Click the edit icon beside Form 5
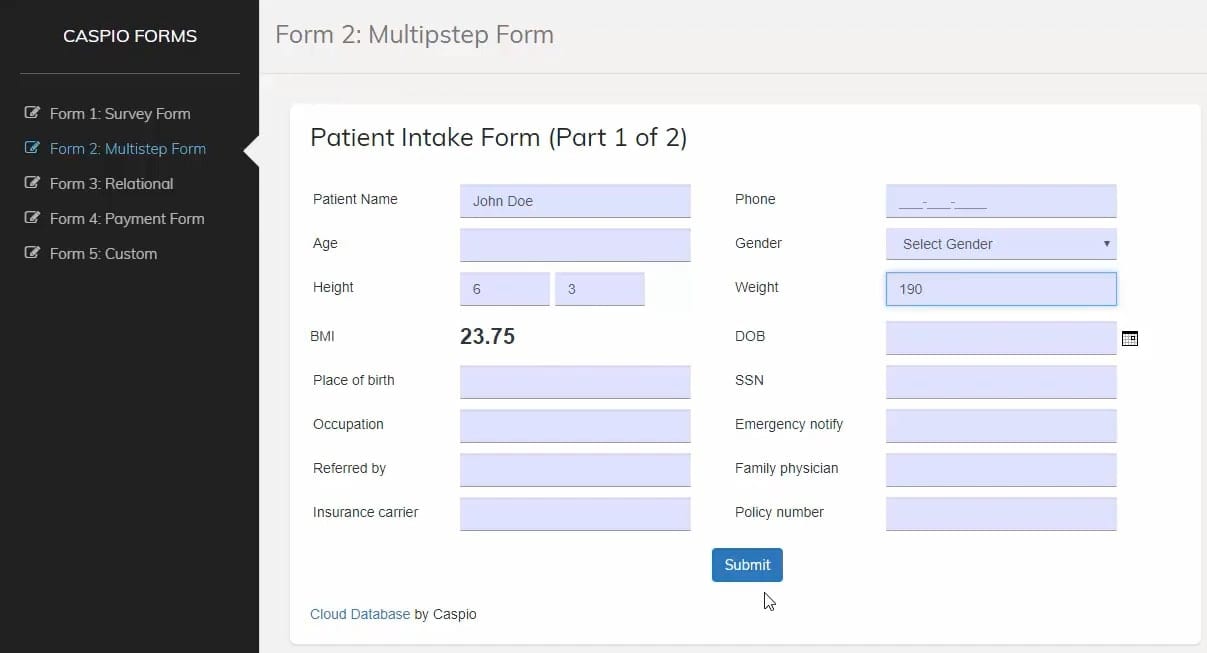Viewport: 1207px width, 653px height. (x=32, y=253)
